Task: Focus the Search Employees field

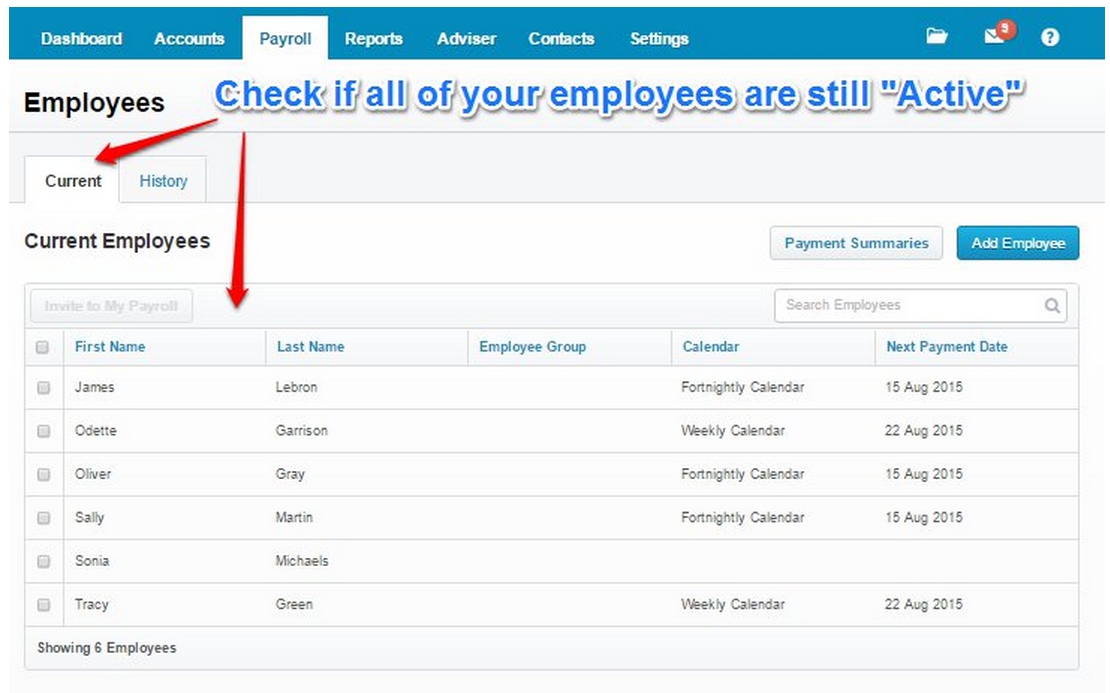Action: (x=910, y=306)
